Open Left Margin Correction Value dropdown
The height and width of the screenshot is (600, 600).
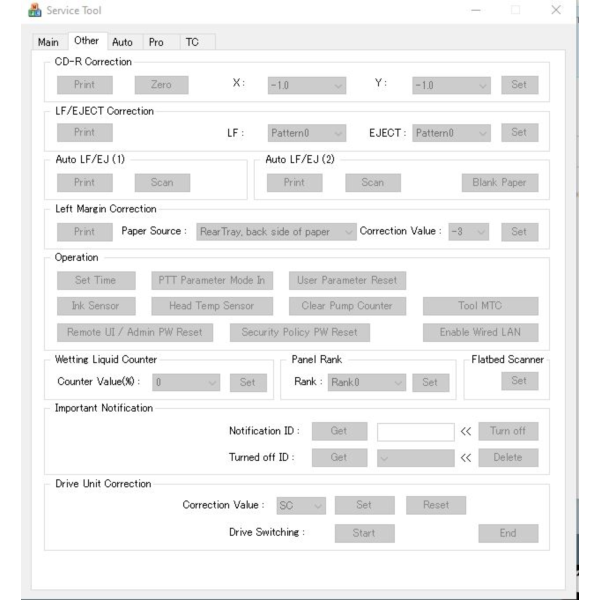(x=468, y=232)
